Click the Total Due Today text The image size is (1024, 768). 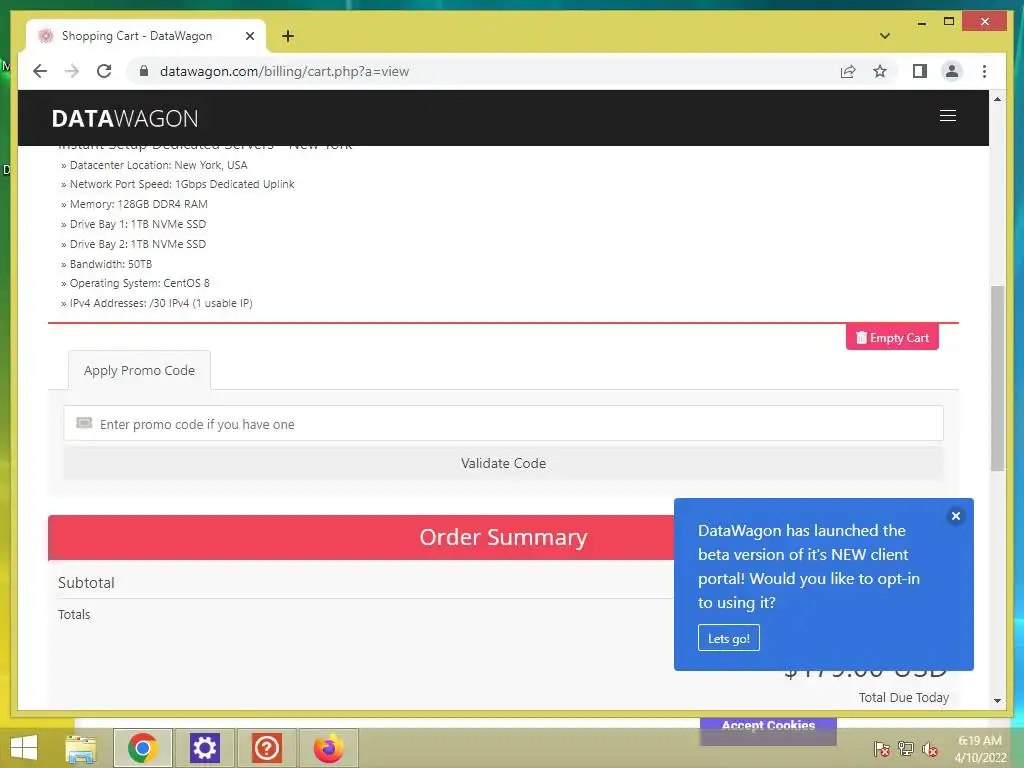pyautogui.click(x=904, y=697)
